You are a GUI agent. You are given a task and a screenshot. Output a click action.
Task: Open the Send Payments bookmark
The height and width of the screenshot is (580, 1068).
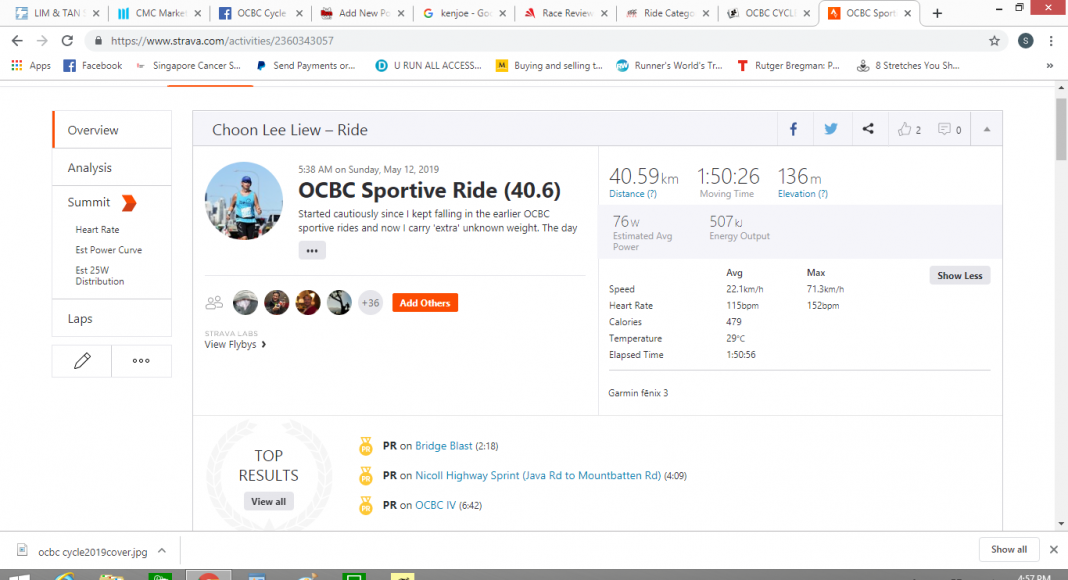(x=306, y=65)
